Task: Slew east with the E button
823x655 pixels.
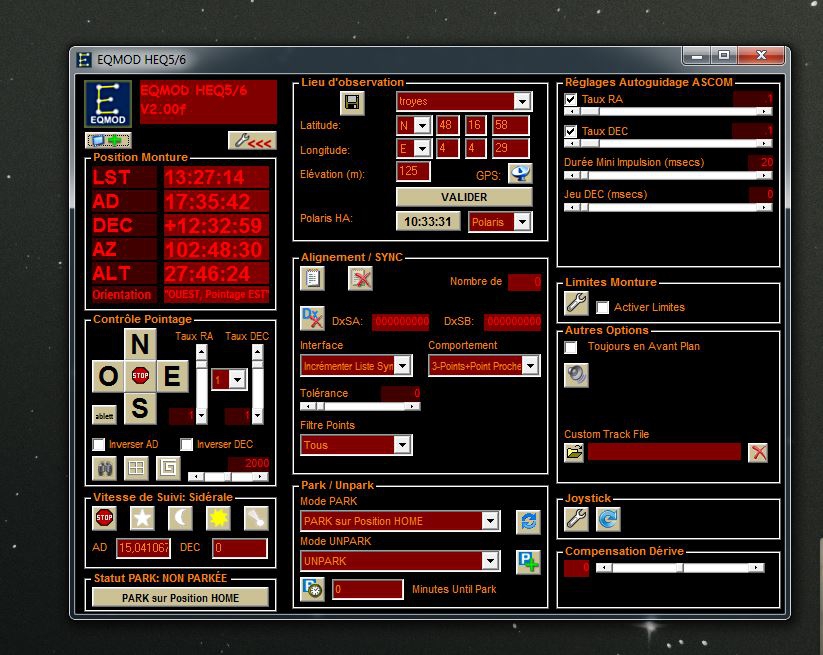Action: tap(172, 376)
